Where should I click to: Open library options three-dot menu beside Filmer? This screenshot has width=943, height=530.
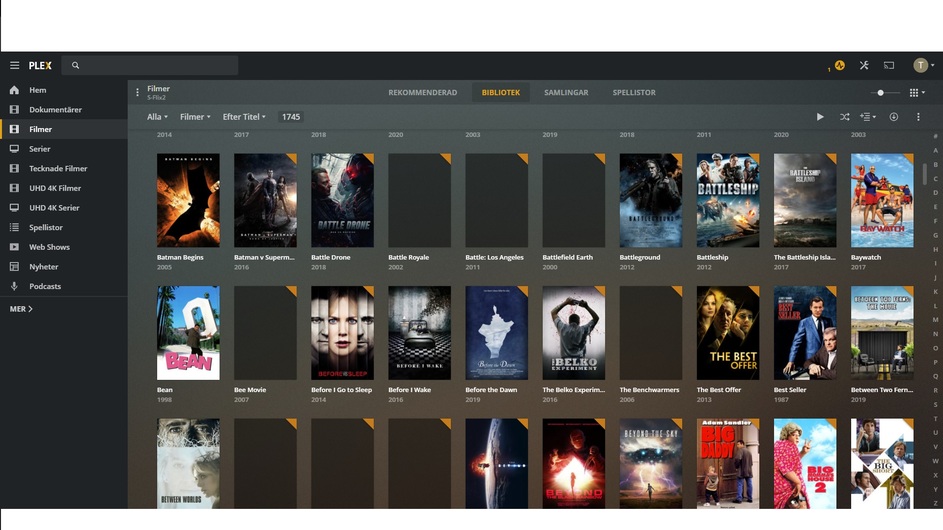(x=137, y=93)
